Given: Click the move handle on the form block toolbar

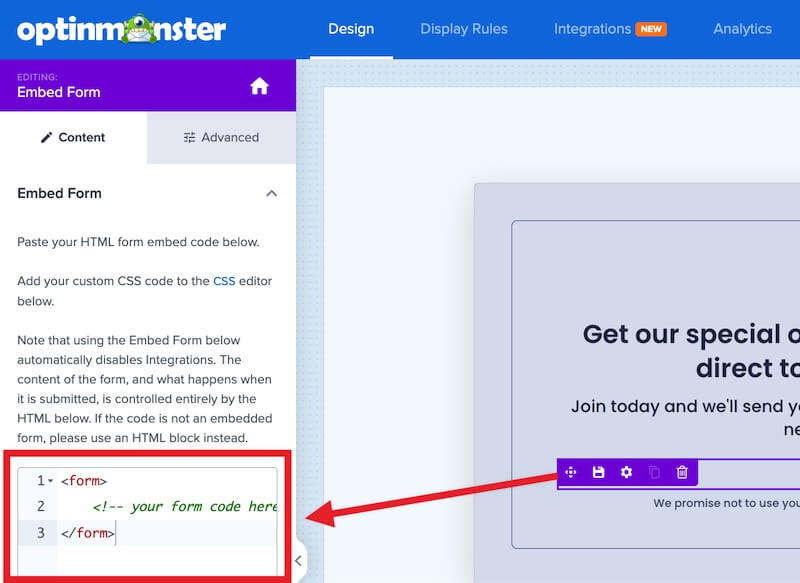Looking at the screenshot, I should coord(572,472).
